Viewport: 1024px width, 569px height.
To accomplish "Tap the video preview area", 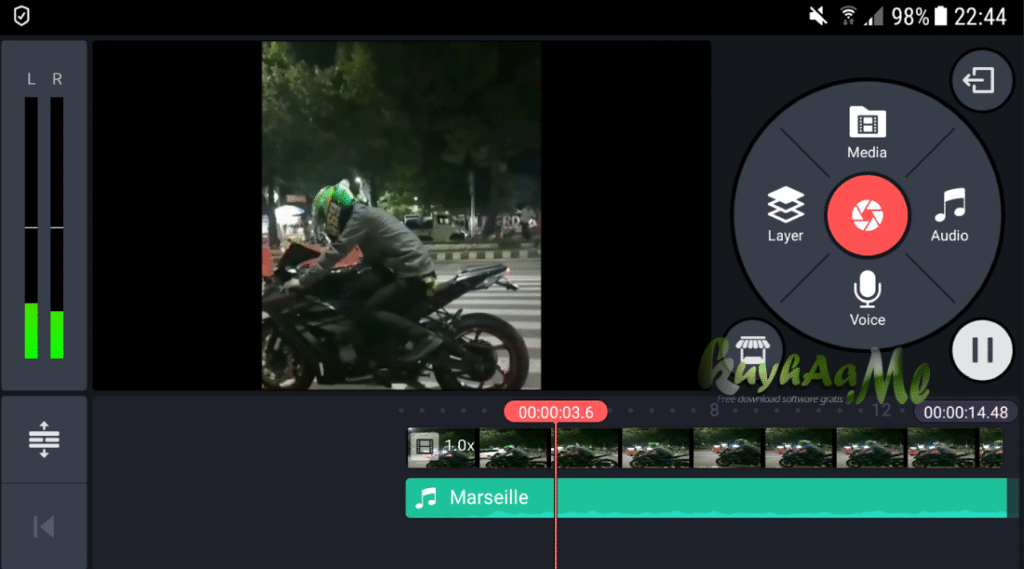I will coord(401,215).
